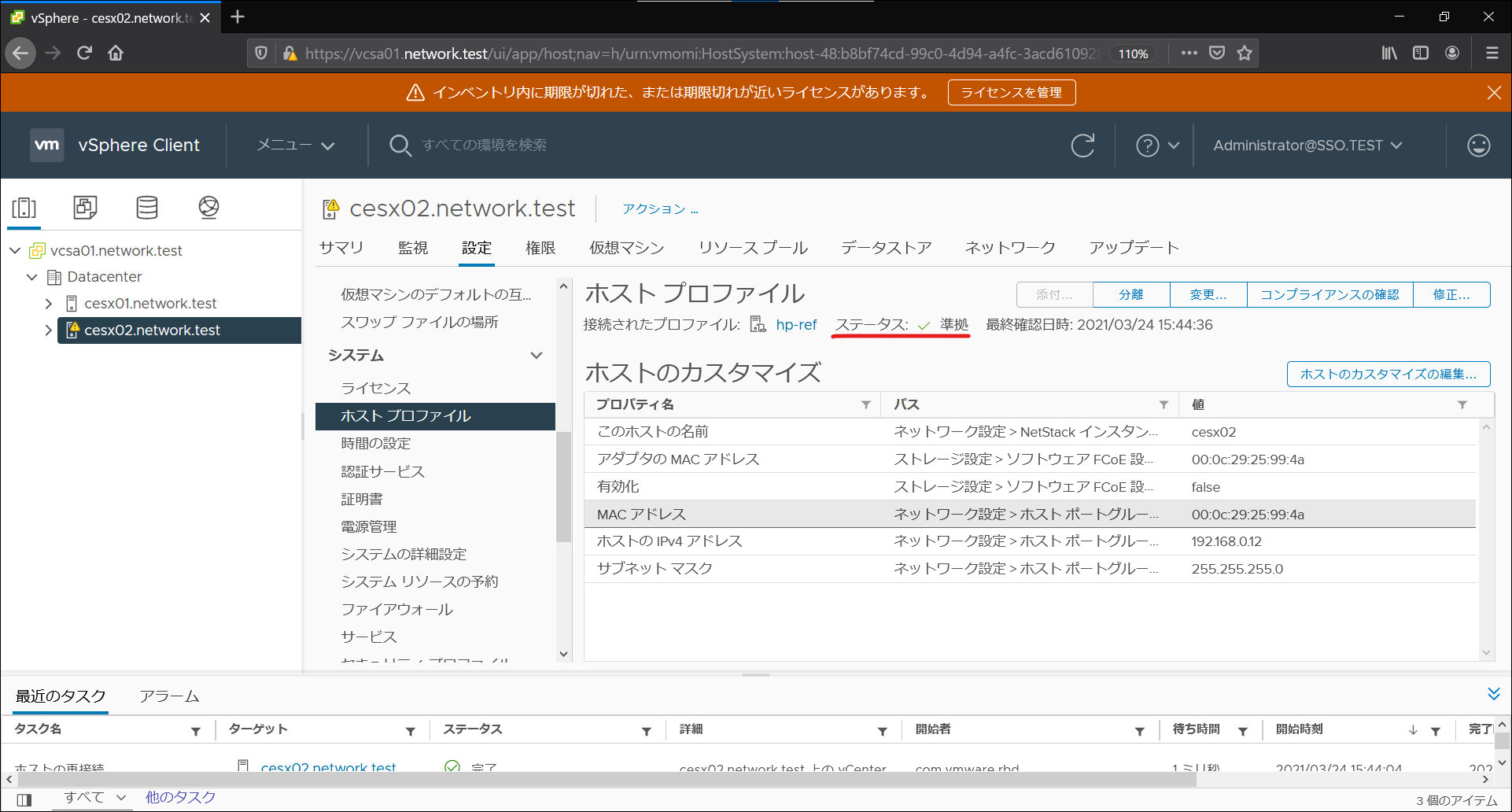Click the recent tasks horizontal scrollbar
Viewport: 1512px width, 812px height.
click(606, 779)
